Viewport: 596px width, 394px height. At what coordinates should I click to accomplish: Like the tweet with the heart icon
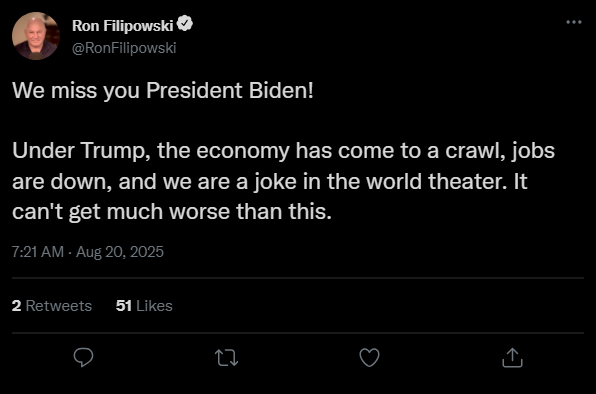pos(369,358)
